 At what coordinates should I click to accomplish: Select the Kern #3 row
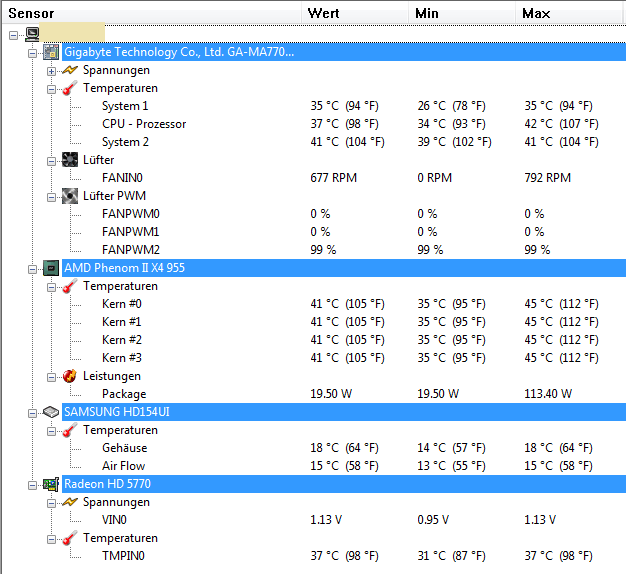[363, 358]
